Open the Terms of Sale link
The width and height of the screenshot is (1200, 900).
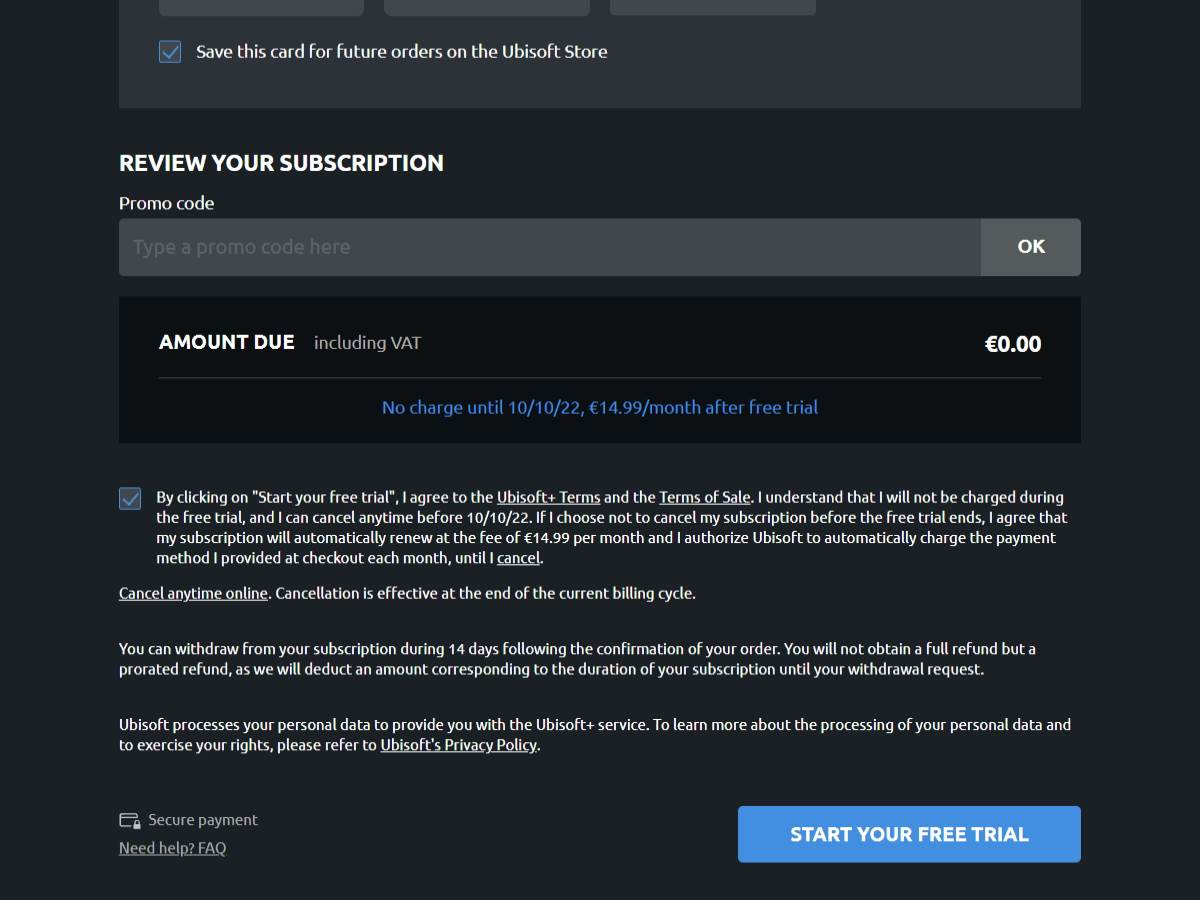(x=704, y=497)
